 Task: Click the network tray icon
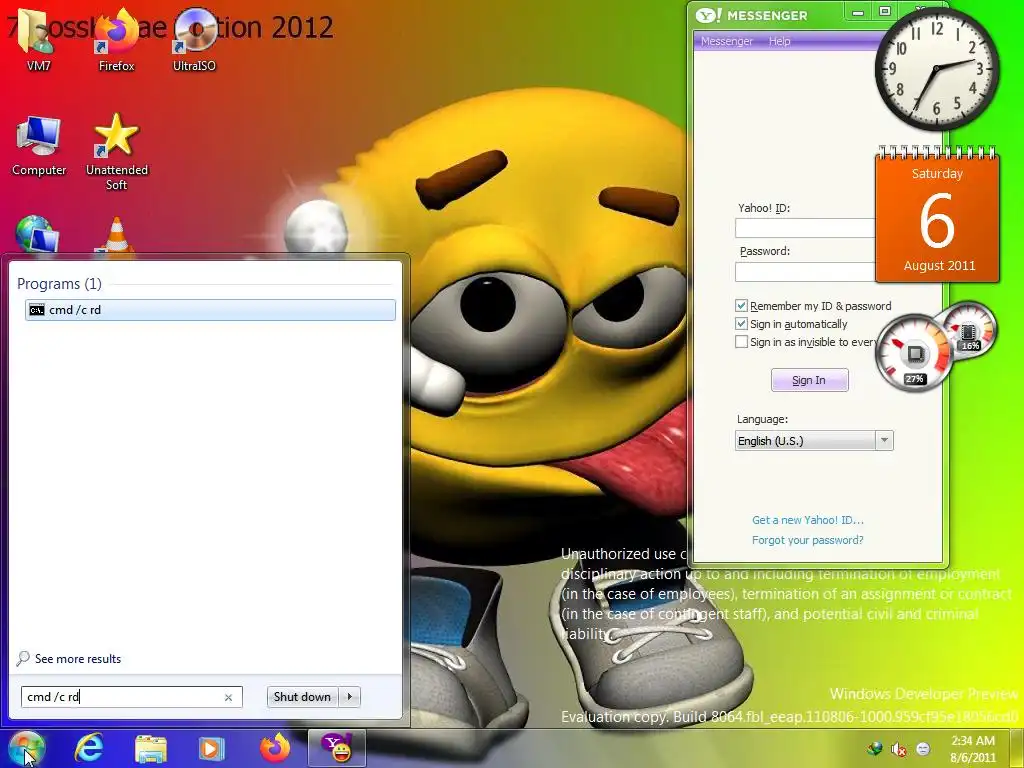tap(875, 748)
